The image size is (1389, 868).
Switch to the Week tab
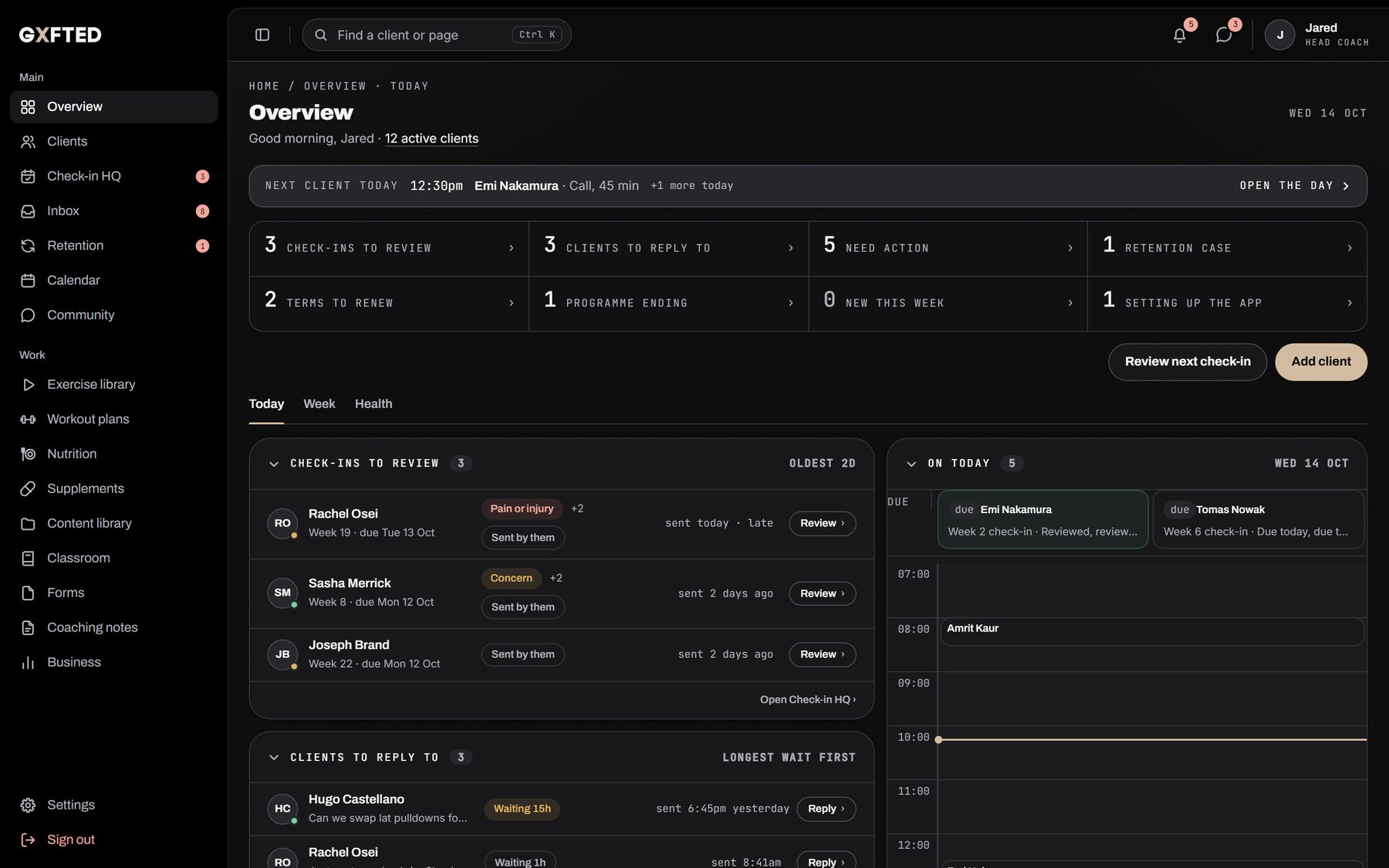click(x=319, y=404)
